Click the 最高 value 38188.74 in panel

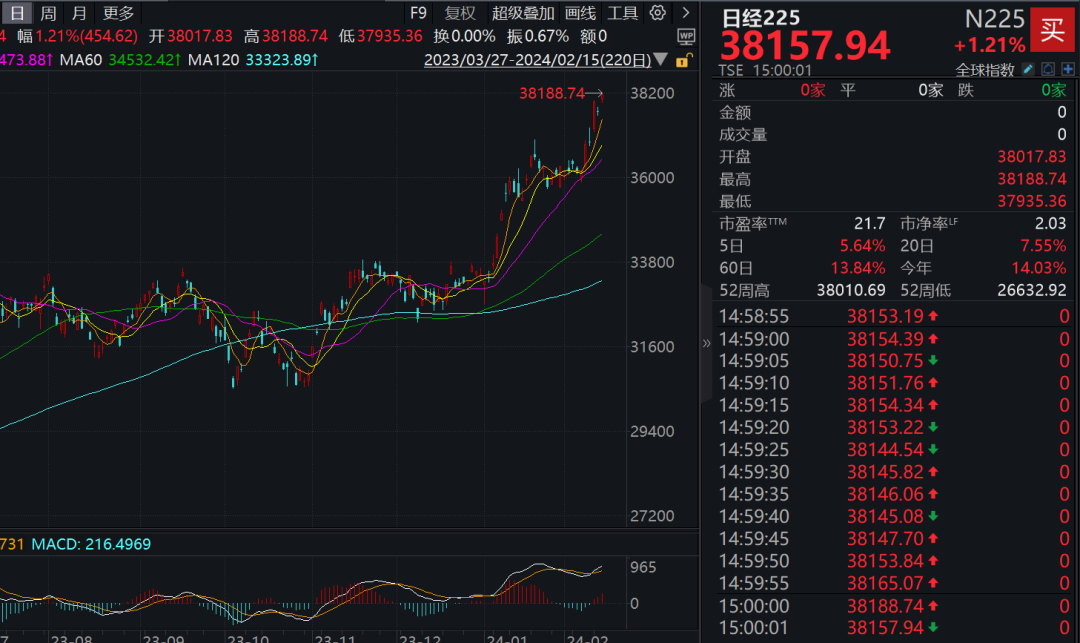[x=1031, y=179]
